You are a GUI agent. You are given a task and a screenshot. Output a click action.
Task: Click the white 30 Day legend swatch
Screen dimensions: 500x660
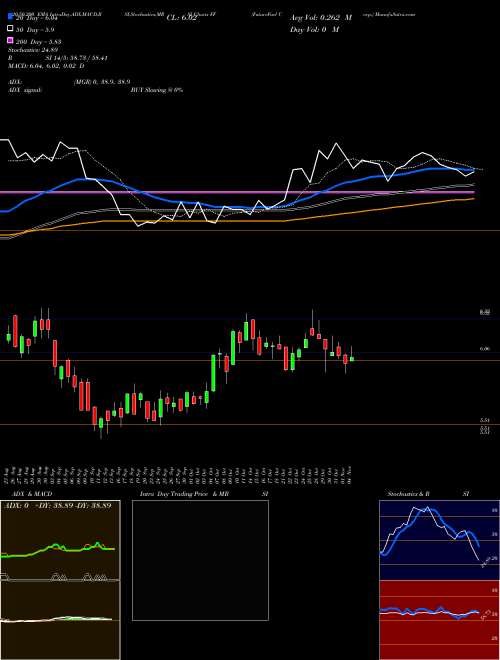[10, 29]
